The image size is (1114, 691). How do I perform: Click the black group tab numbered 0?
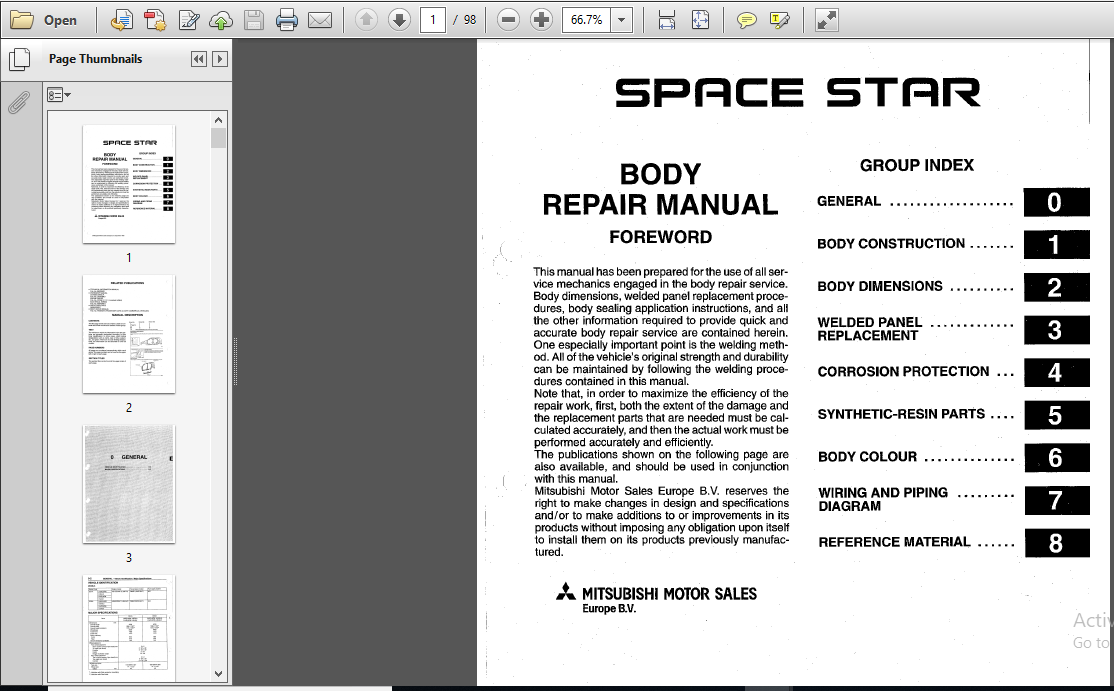[x=1056, y=202]
